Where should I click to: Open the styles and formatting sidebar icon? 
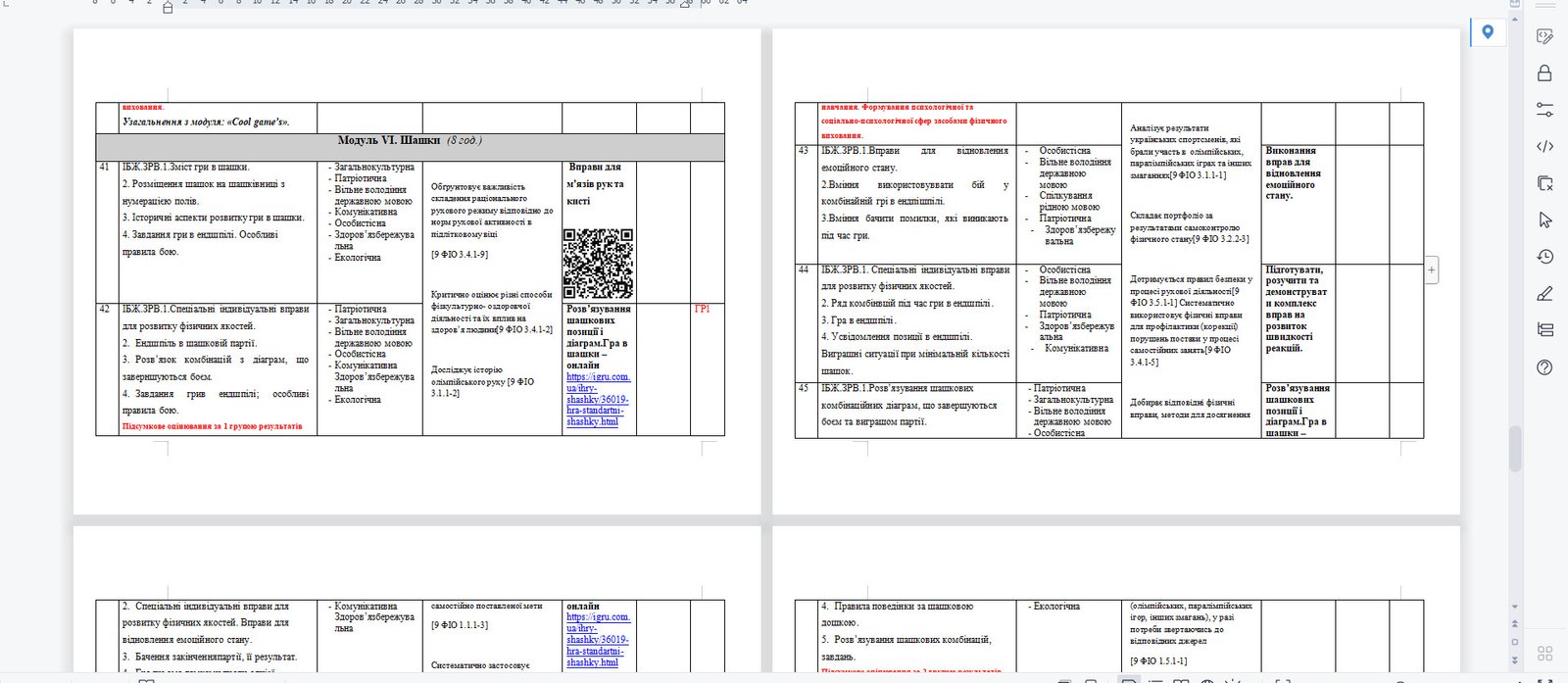point(1544,36)
